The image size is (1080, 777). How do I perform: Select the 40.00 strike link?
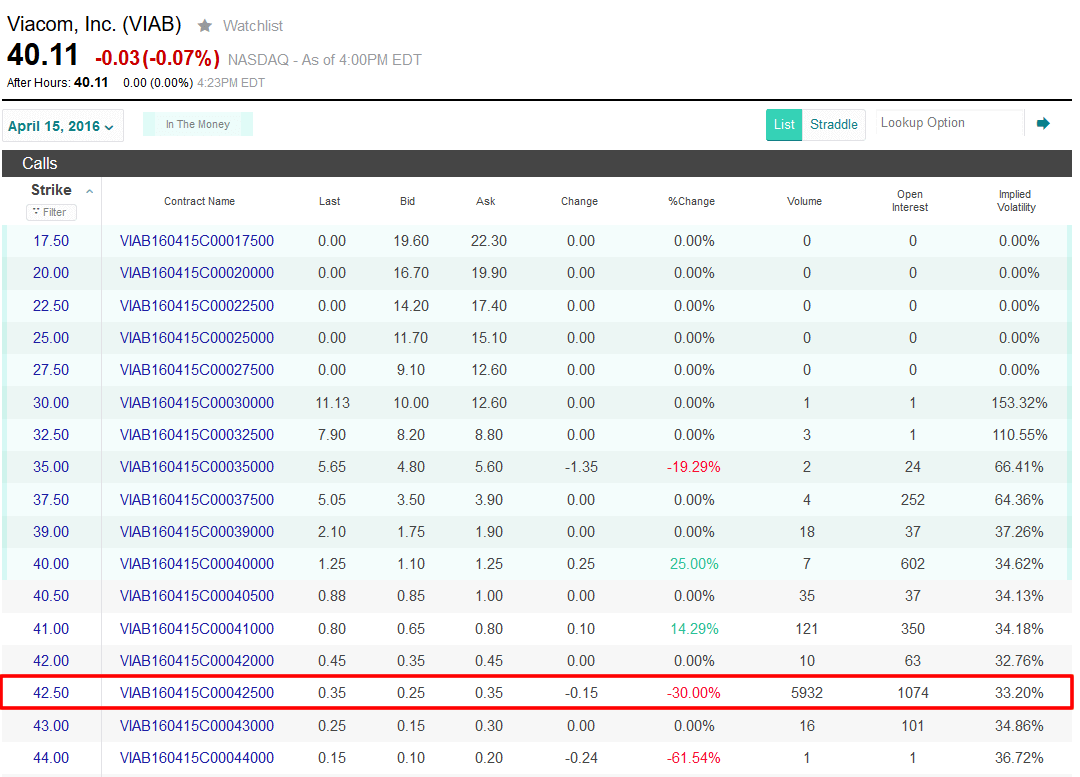click(x=51, y=564)
